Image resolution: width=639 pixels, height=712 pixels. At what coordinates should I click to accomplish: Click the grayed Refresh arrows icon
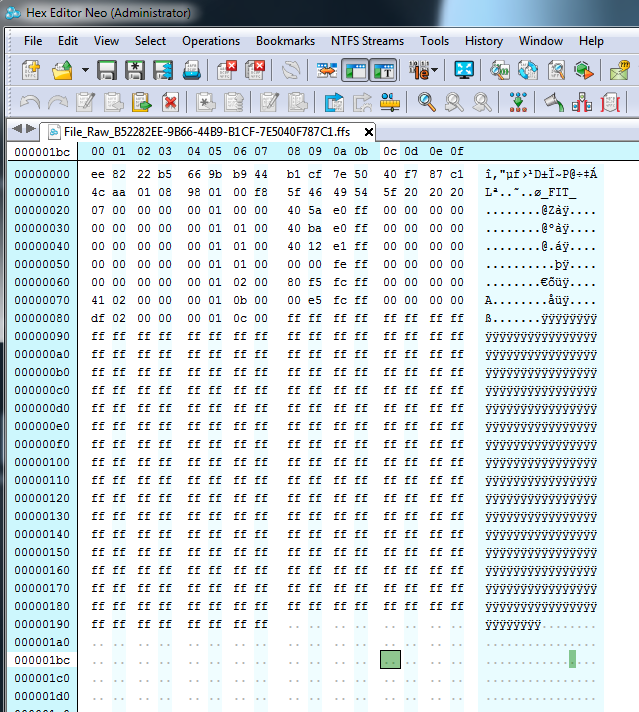pyautogui.click(x=291, y=70)
